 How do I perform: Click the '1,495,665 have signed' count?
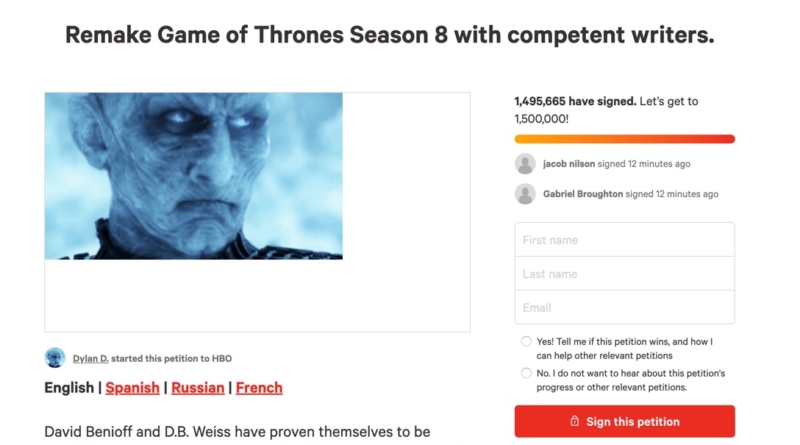tap(574, 102)
